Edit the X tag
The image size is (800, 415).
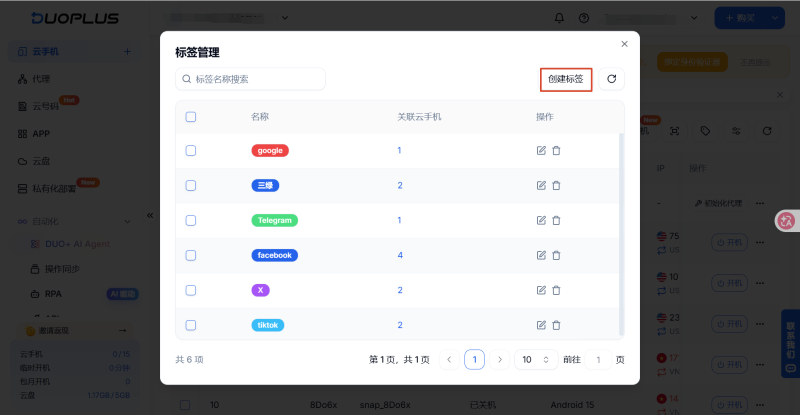pos(541,290)
